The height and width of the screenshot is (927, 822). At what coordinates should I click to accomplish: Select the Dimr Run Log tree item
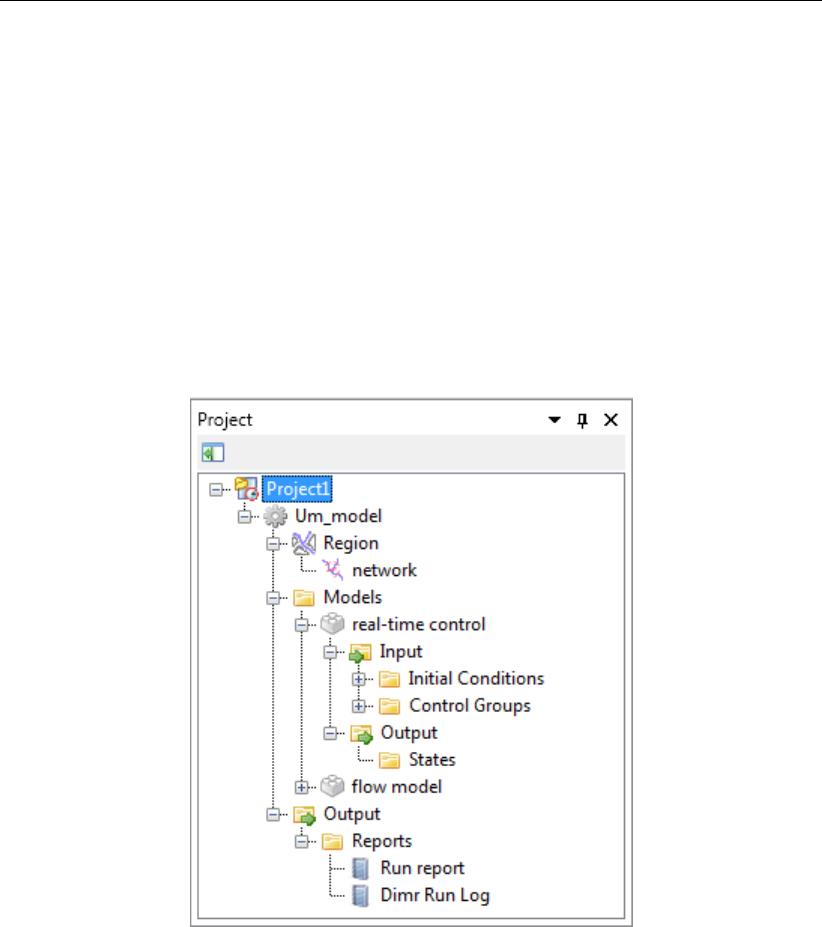(435, 896)
